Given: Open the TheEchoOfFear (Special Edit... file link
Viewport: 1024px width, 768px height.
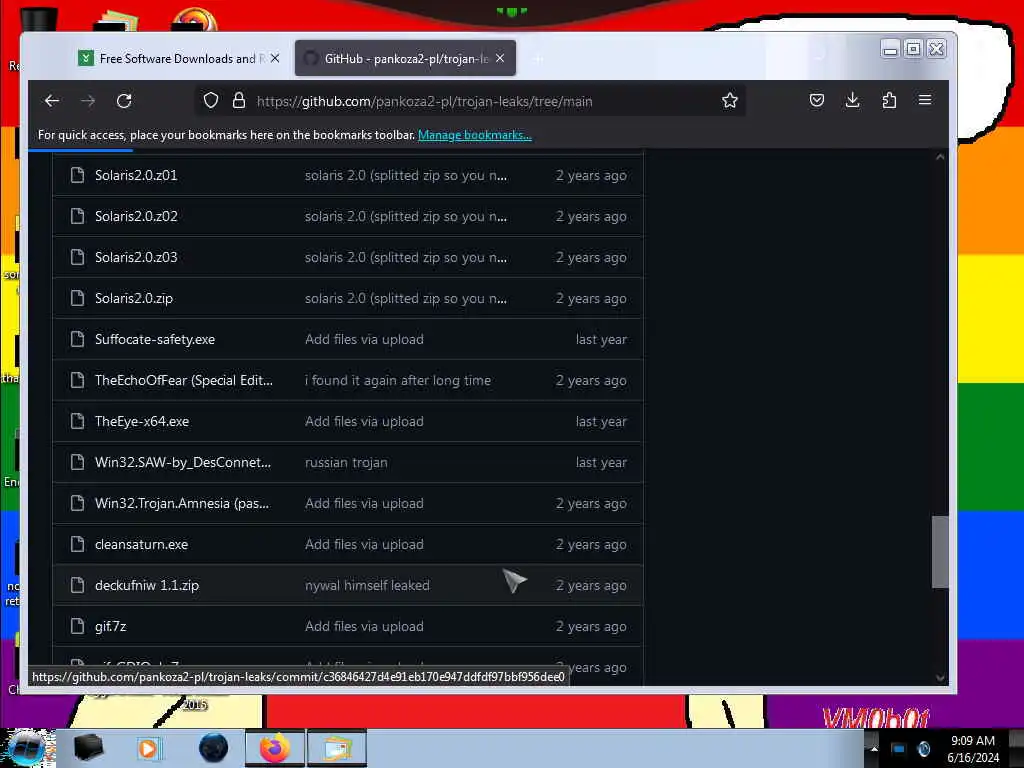Looking at the screenshot, I should click(184, 380).
